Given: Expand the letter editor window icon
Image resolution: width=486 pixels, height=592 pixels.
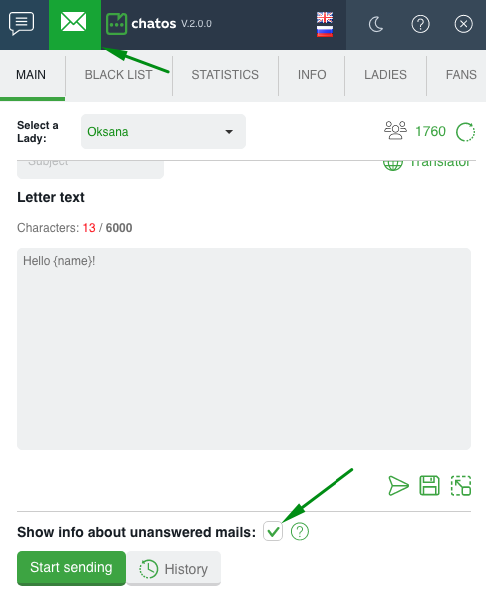Looking at the screenshot, I should (x=461, y=486).
